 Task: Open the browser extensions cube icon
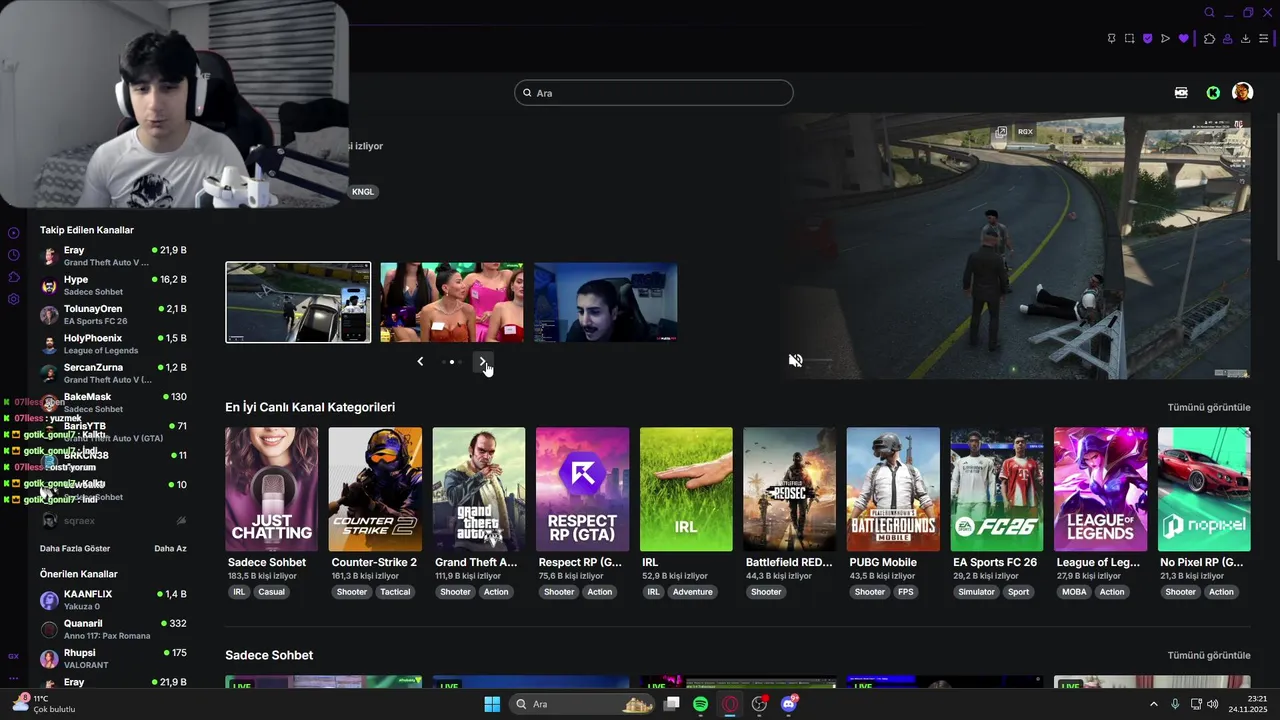coord(1209,39)
